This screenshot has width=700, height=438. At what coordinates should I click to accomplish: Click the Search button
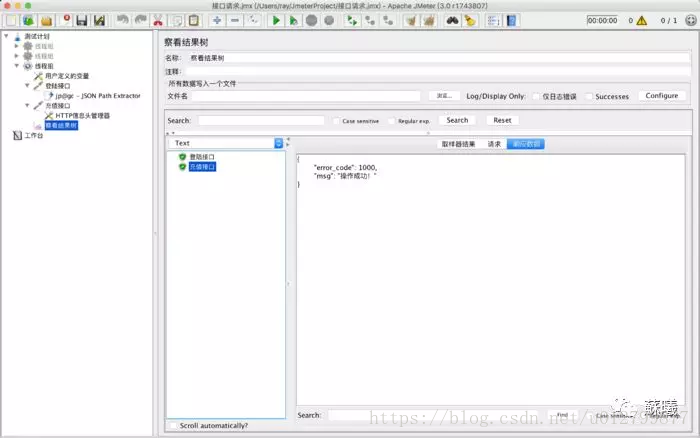[x=457, y=121]
